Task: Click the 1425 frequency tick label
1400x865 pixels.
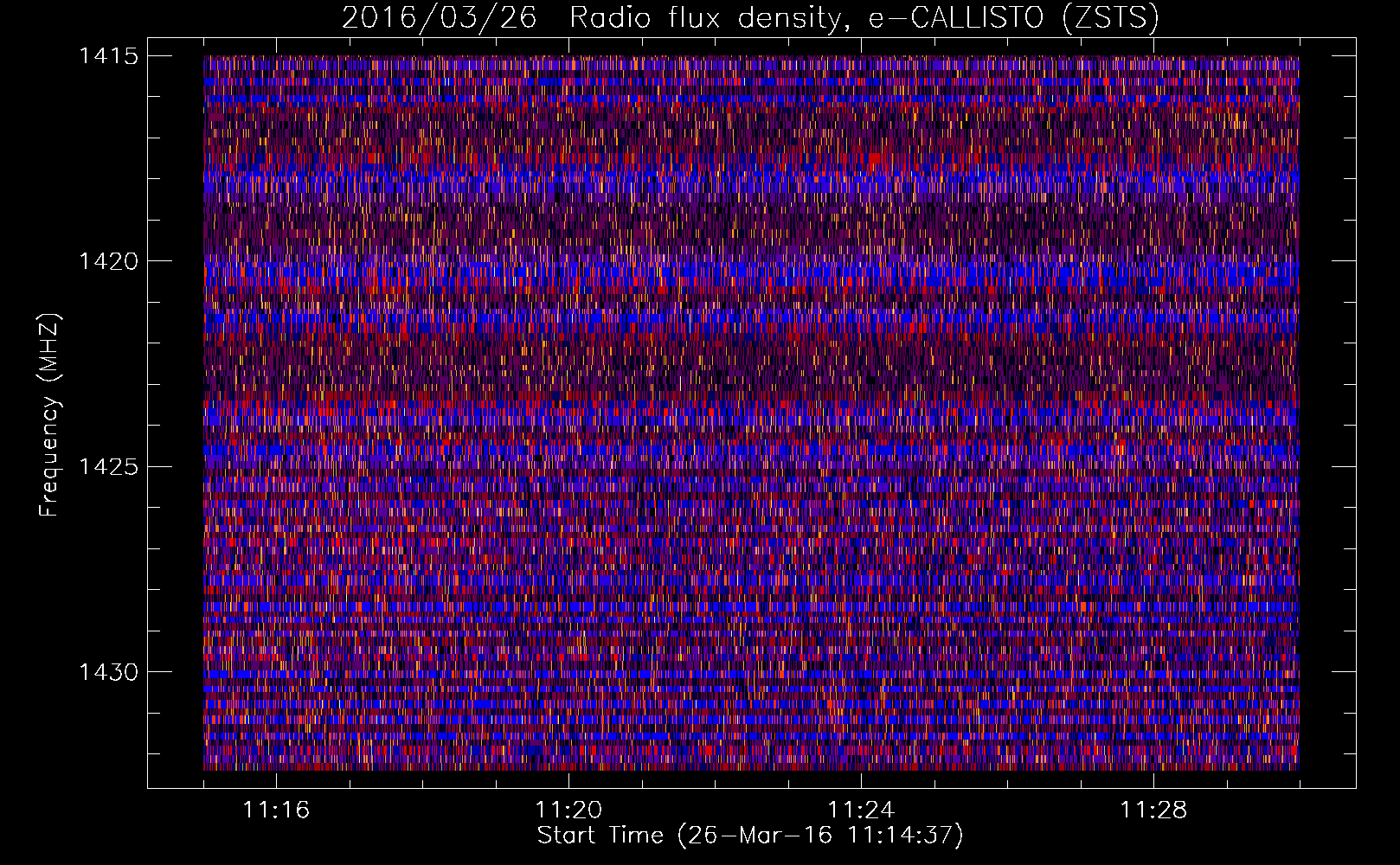Action: (108, 467)
